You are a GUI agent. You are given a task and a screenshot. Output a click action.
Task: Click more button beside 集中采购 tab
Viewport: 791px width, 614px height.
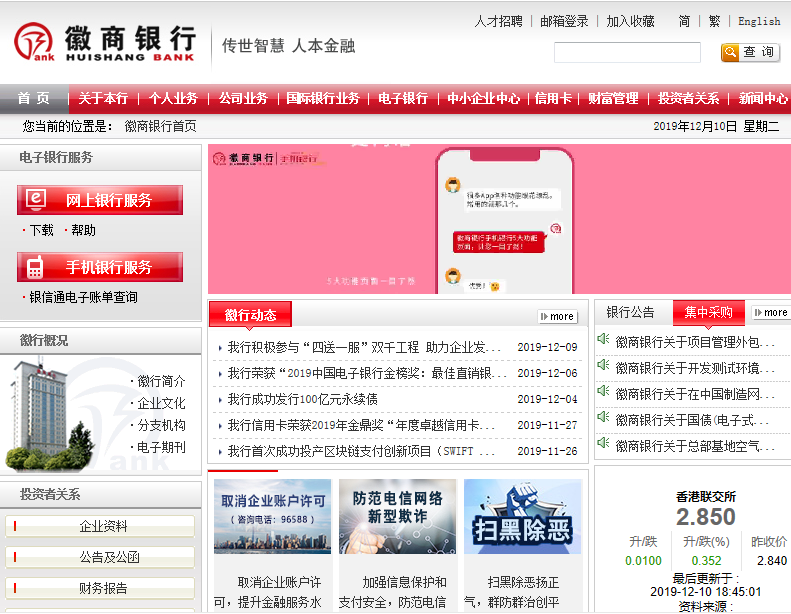770,312
